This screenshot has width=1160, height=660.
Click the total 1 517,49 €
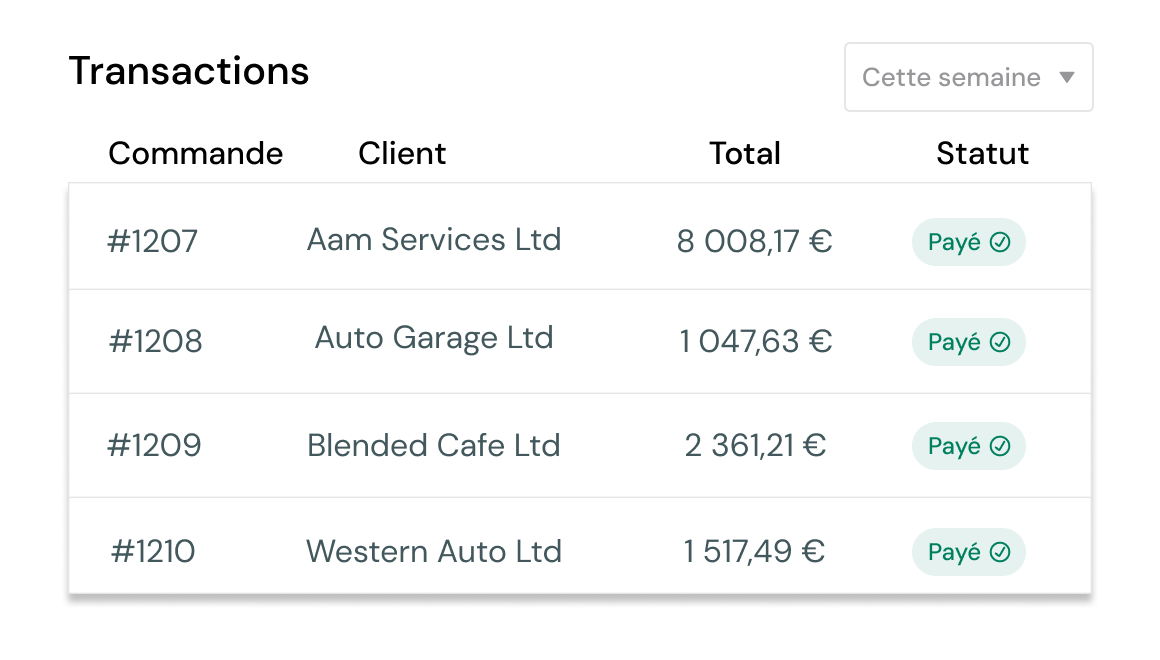(754, 551)
